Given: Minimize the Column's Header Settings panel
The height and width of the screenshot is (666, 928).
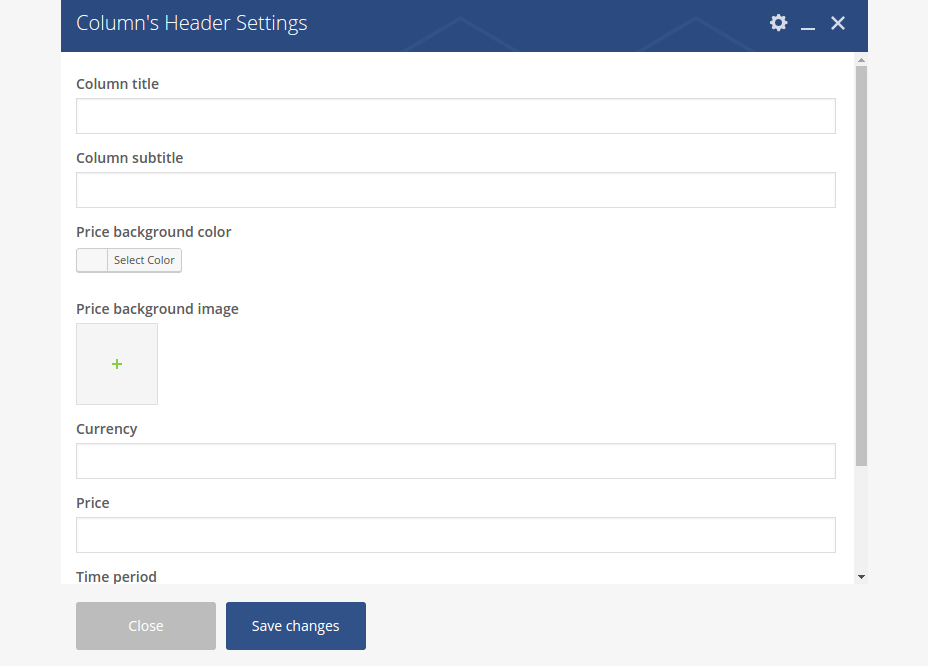Looking at the screenshot, I should pos(808,24).
